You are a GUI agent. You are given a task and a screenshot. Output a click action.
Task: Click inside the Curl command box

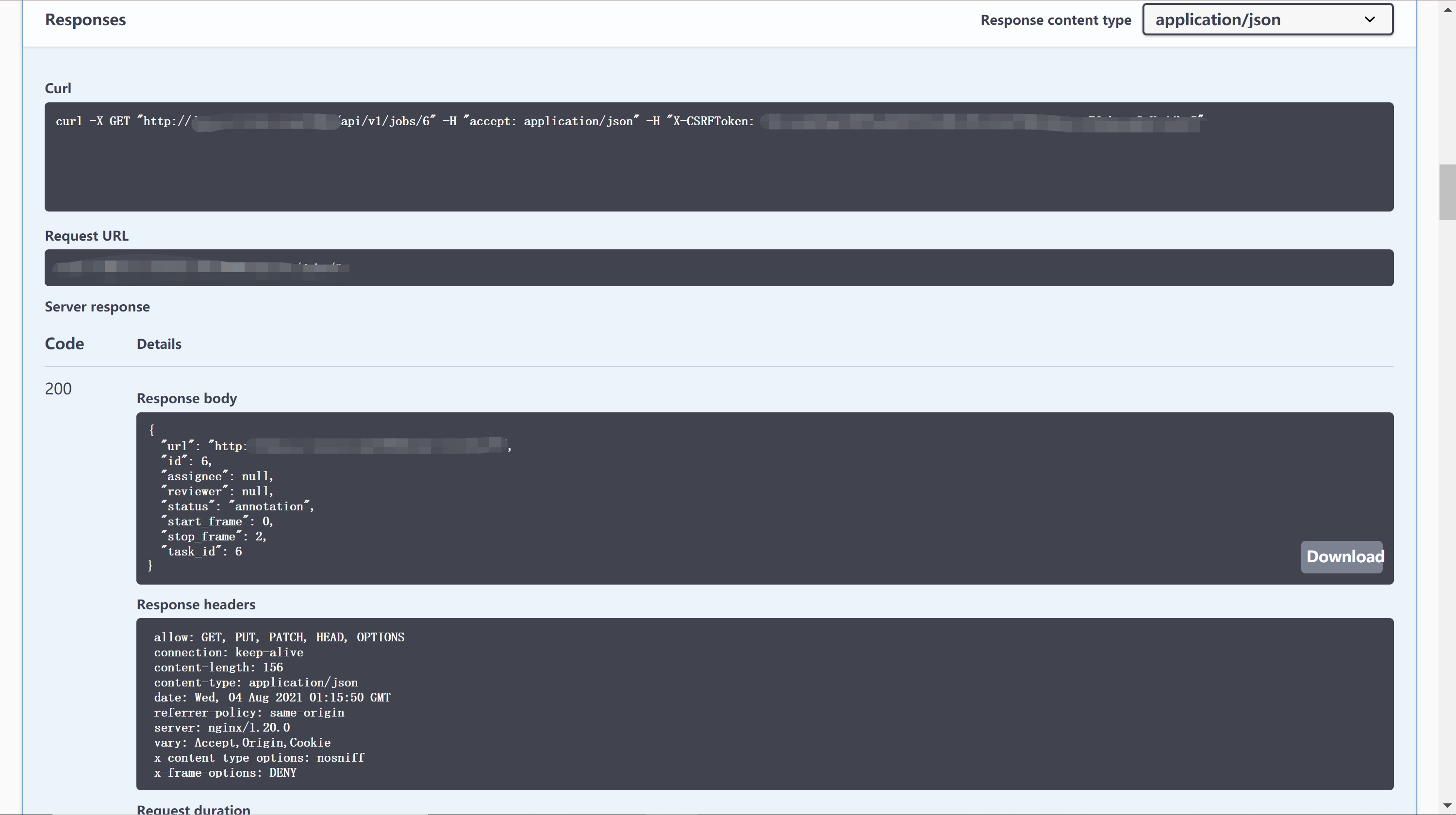(718, 164)
